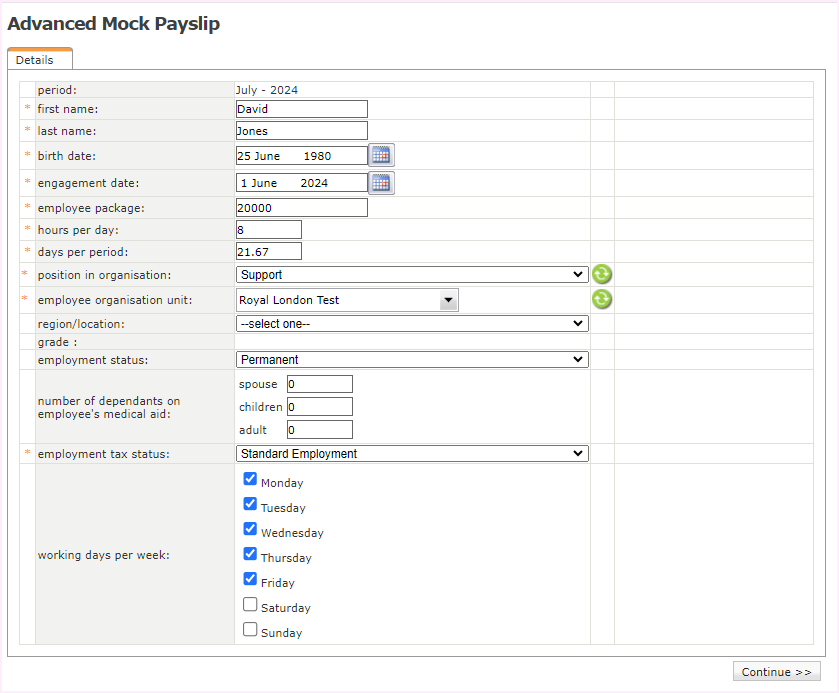Open the employment status dropdown

(x=411, y=360)
